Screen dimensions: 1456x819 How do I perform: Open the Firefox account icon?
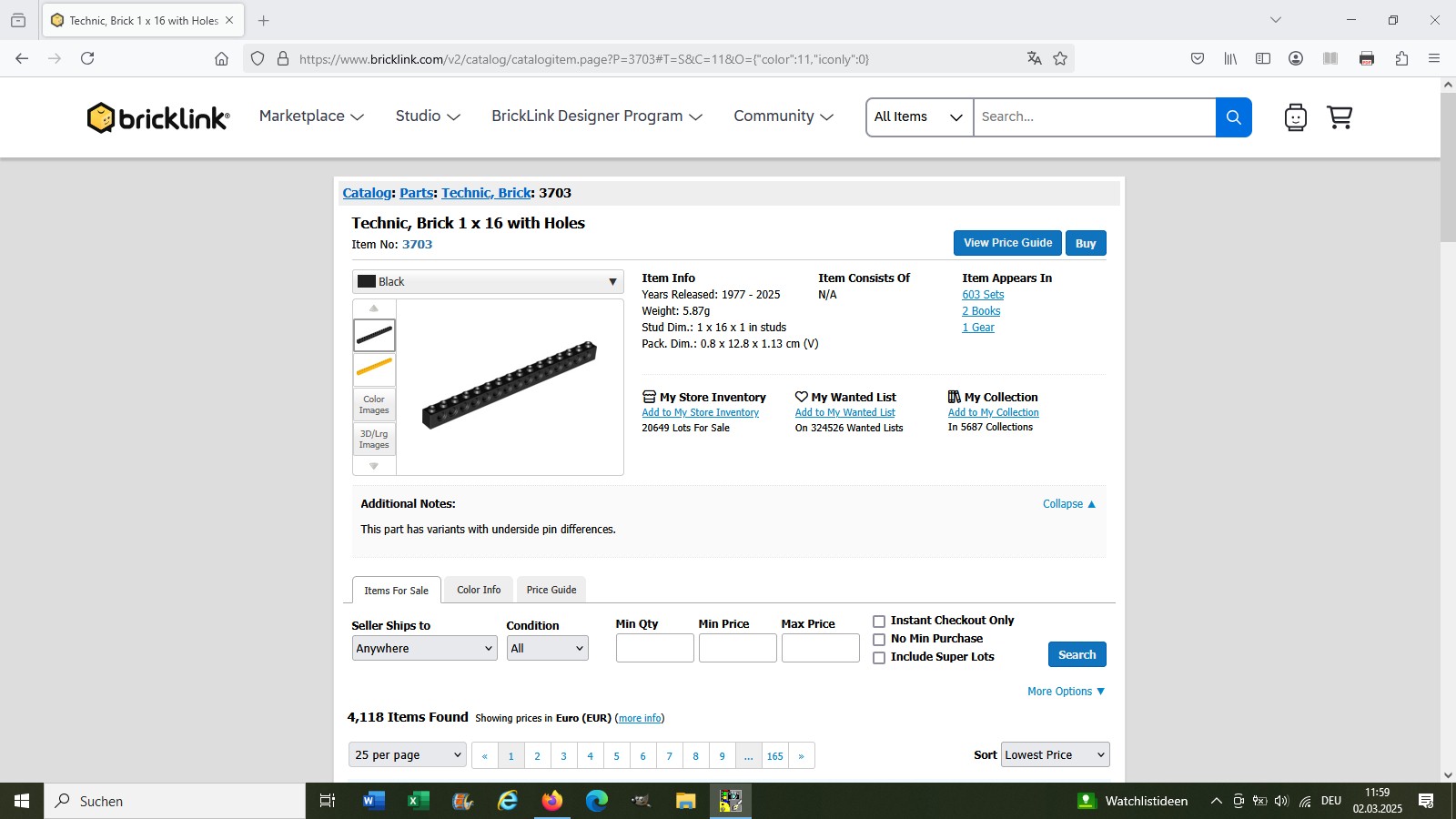[1296, 58]
